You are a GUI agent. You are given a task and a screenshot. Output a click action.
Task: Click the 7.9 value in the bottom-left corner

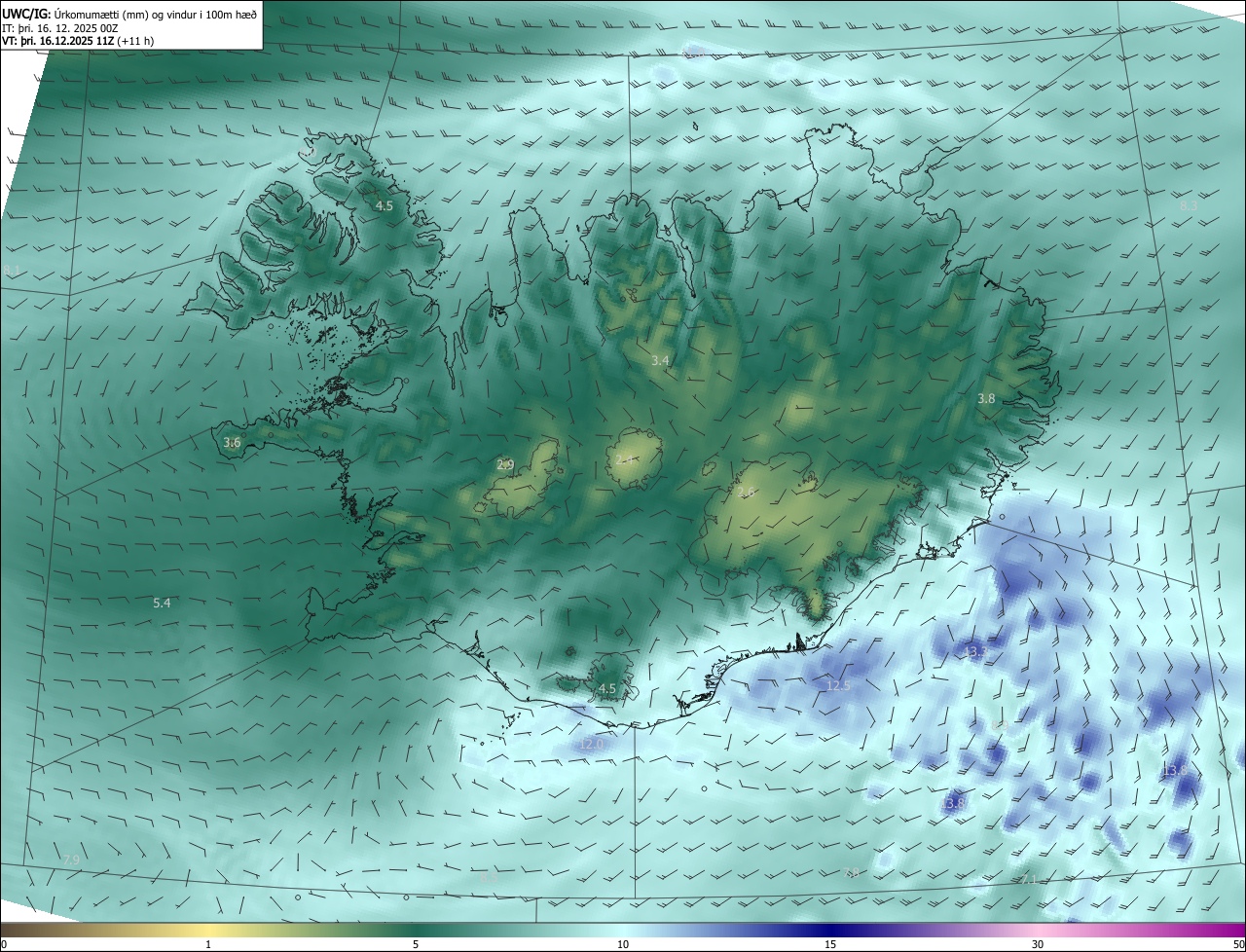(x=71, y=860)
